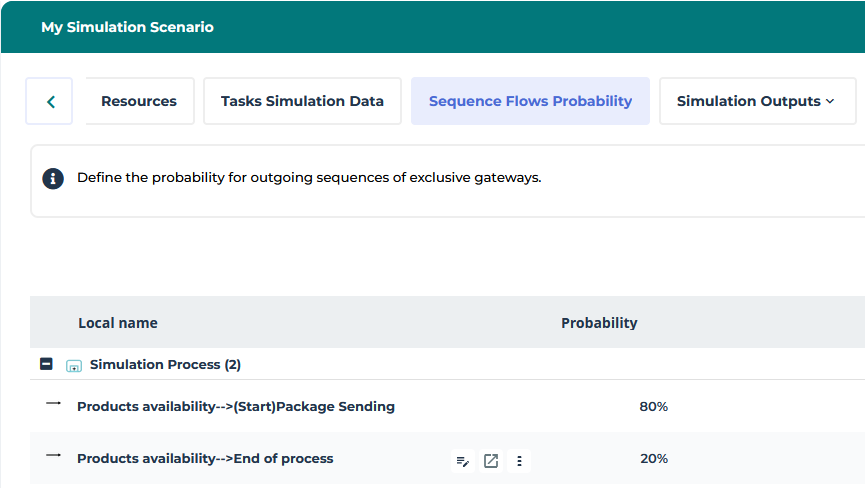Screen dimensions: 865x488
Task: Select Products availability to End of process flow
Action: pos(205,459)
